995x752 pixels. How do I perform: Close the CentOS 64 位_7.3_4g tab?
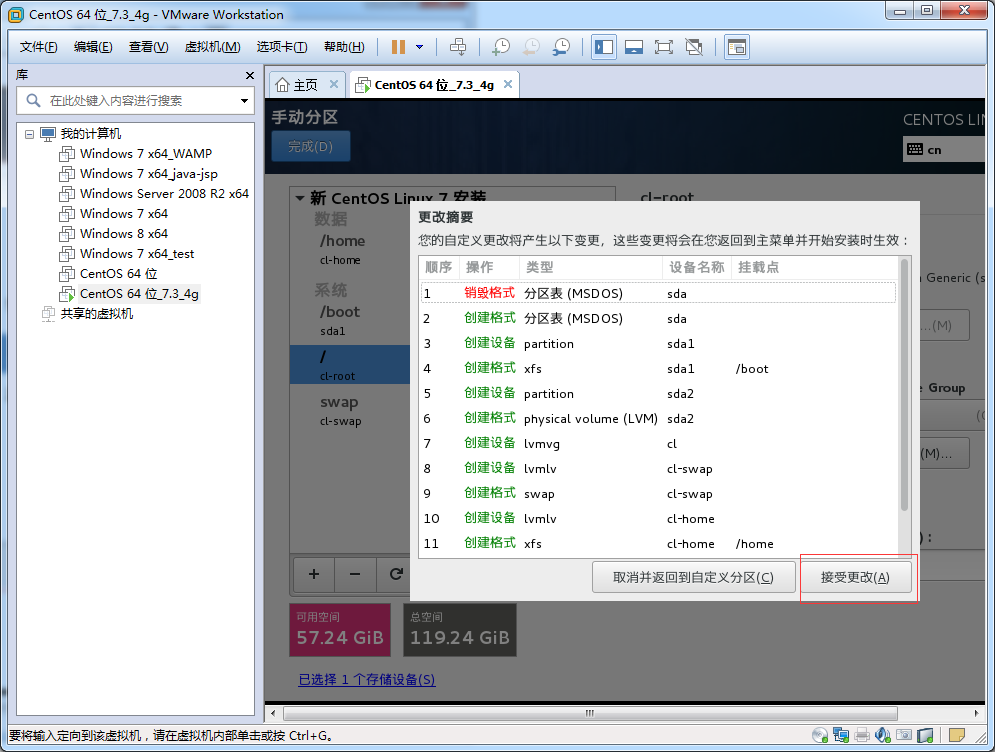tap(508, 84)
